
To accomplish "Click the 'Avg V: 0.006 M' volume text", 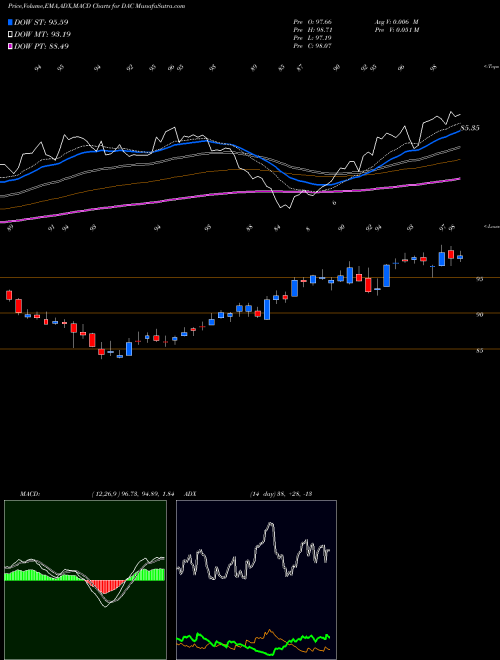I will (396, 22).
